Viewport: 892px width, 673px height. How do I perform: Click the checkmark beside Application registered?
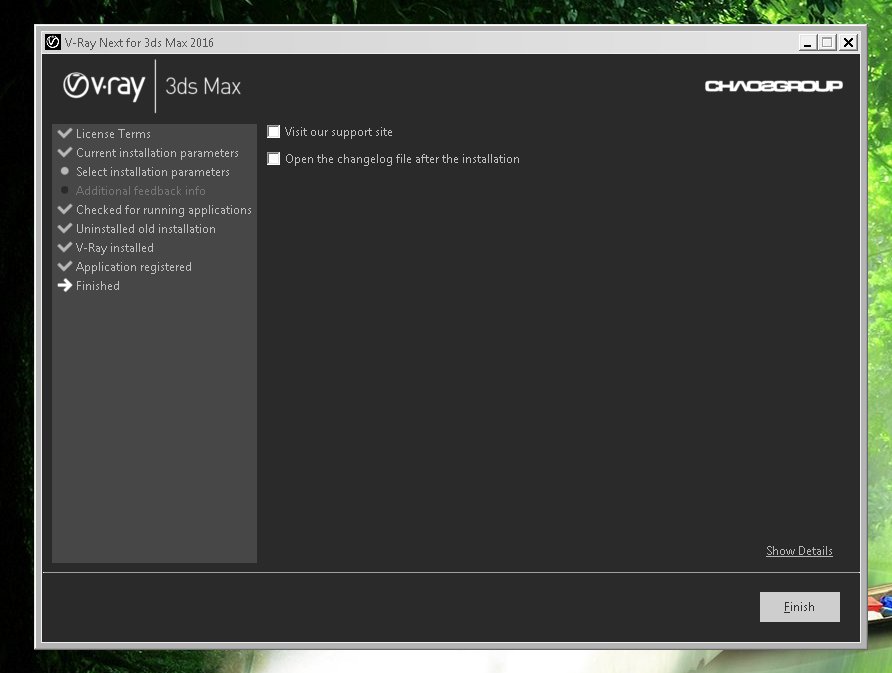(x=65, y=266)
